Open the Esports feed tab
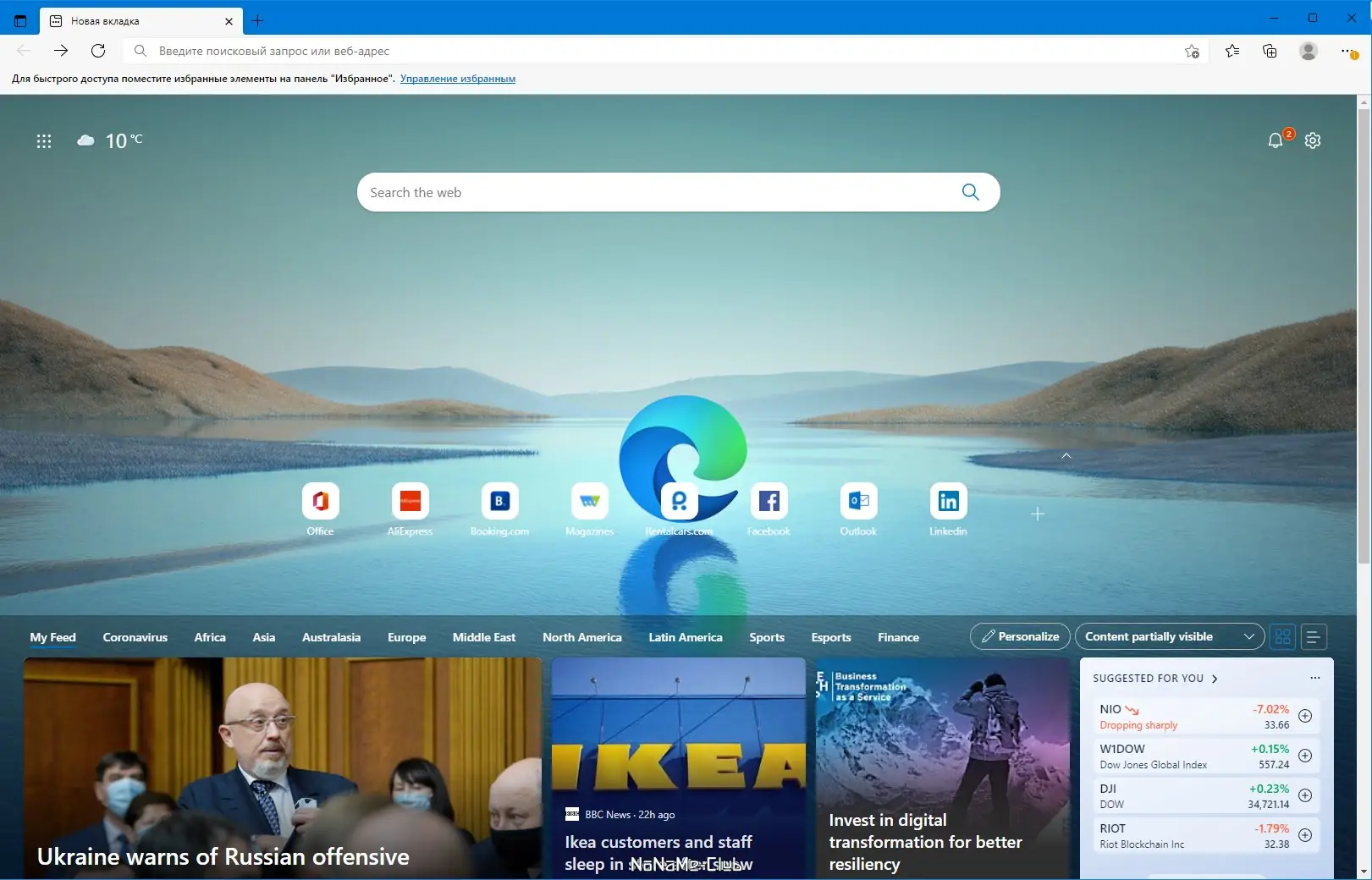Screen dimensions: 1372x880 tap(831, 637)
